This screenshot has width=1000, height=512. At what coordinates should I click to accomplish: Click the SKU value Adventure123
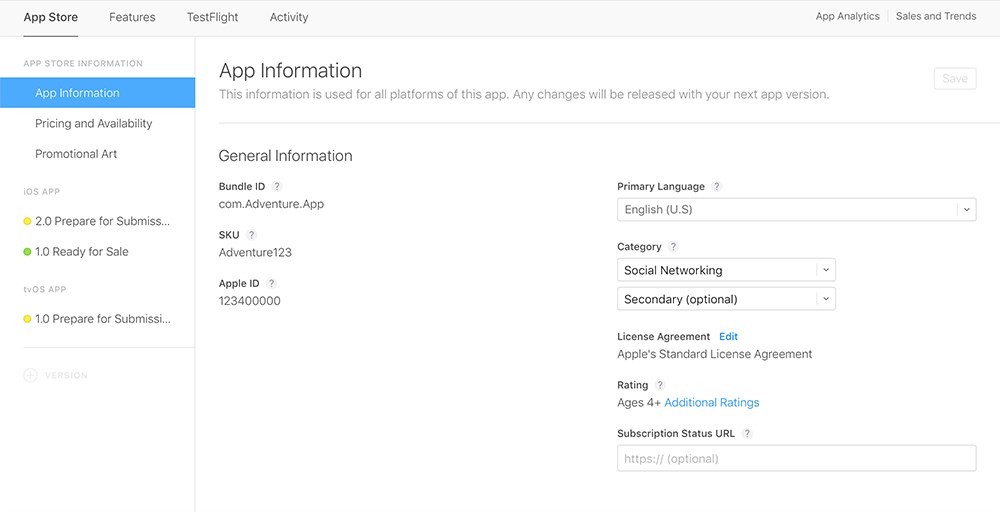(255, 252)
